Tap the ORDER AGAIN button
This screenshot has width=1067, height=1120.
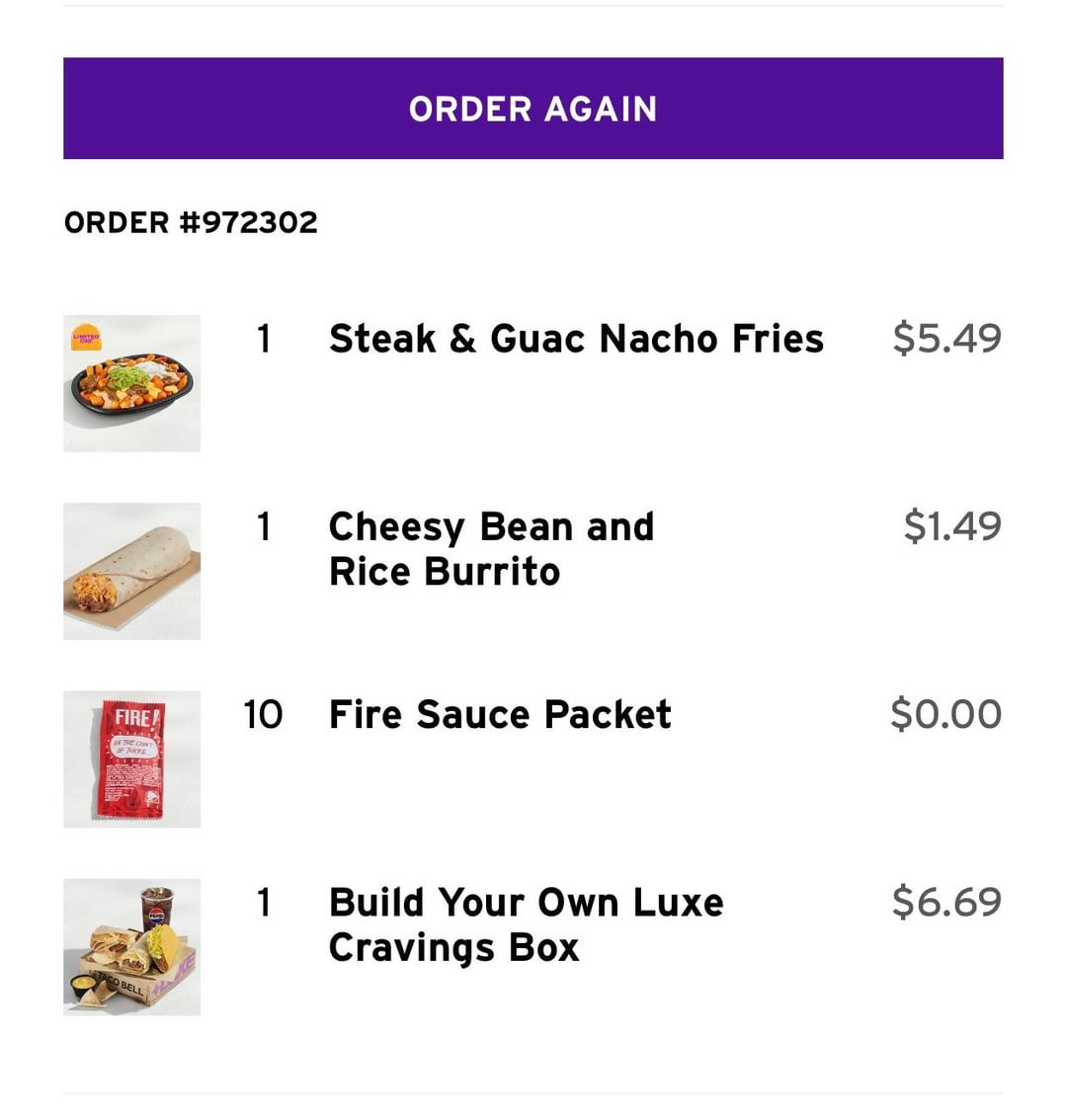tap(533, 109)
